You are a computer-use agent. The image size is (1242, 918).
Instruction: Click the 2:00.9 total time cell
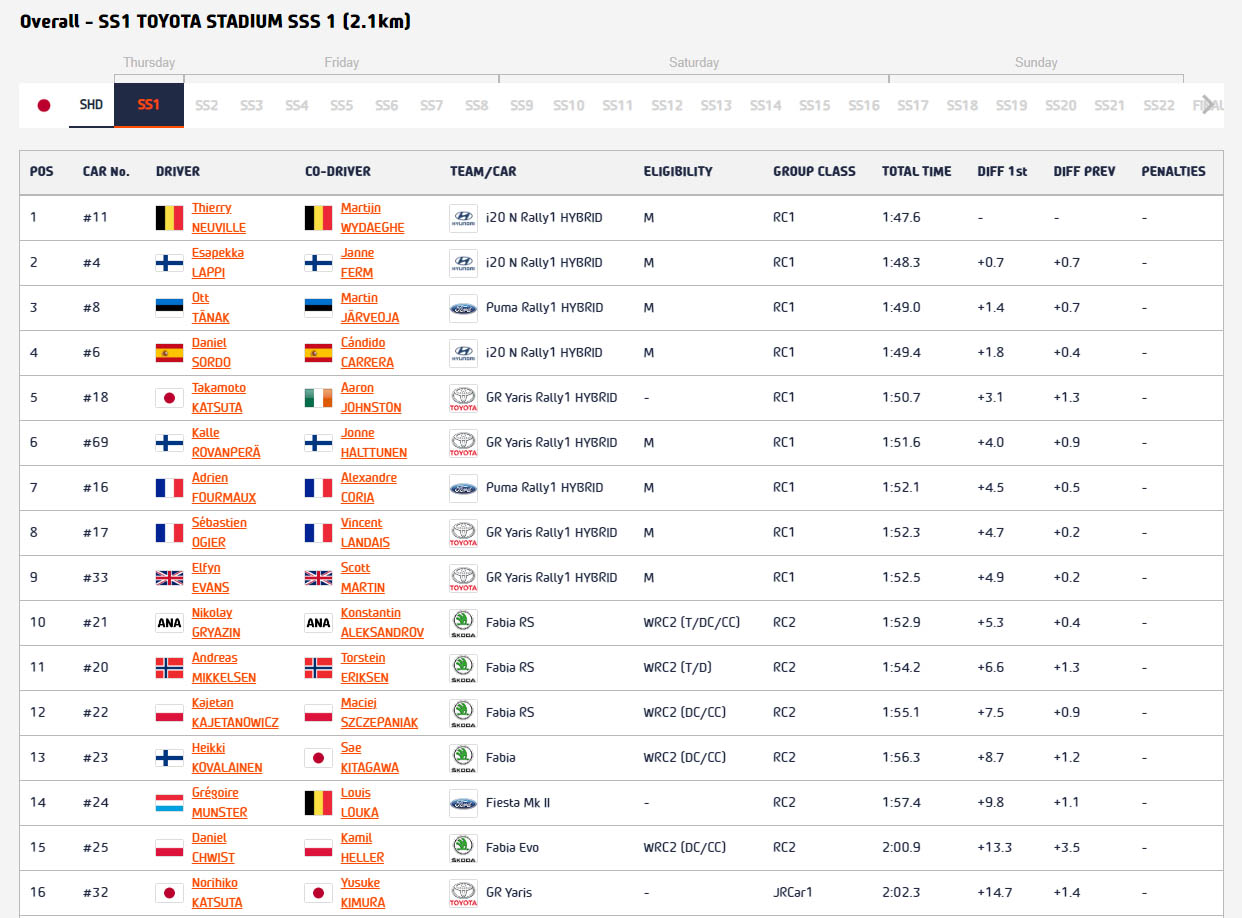(x=901, y=848)
